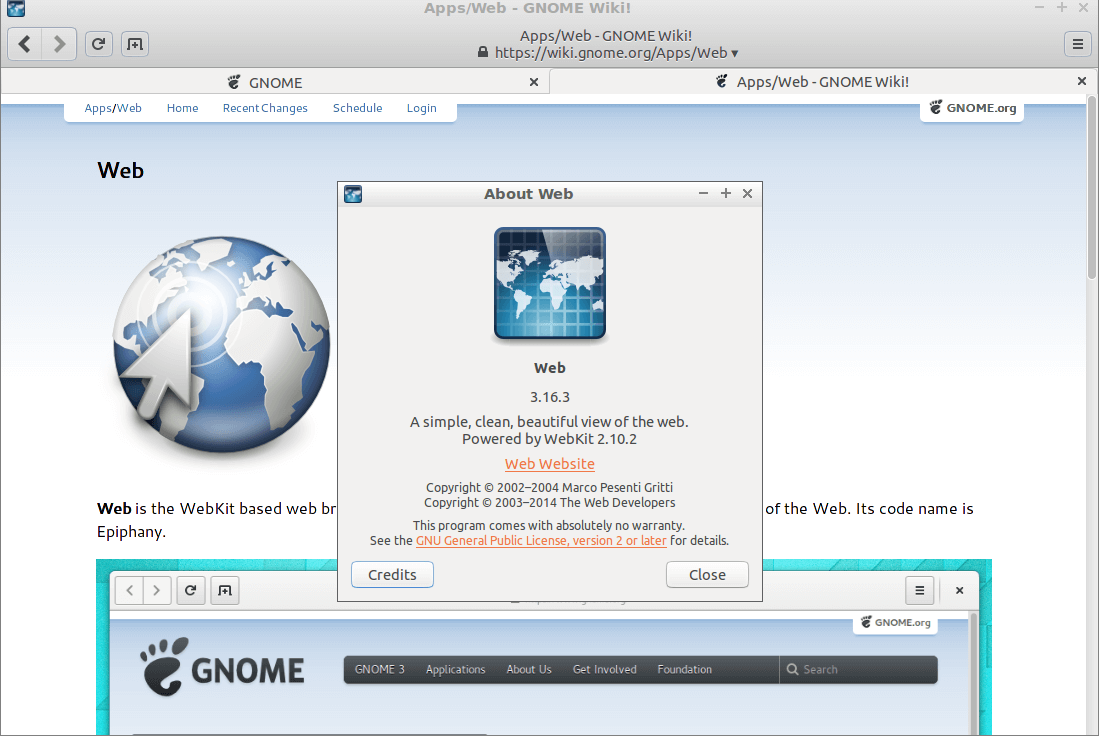The image size is (1099, 736).
Task: Click the new tab icon in the embedded screenshot
Action: [x=225, y=590]
